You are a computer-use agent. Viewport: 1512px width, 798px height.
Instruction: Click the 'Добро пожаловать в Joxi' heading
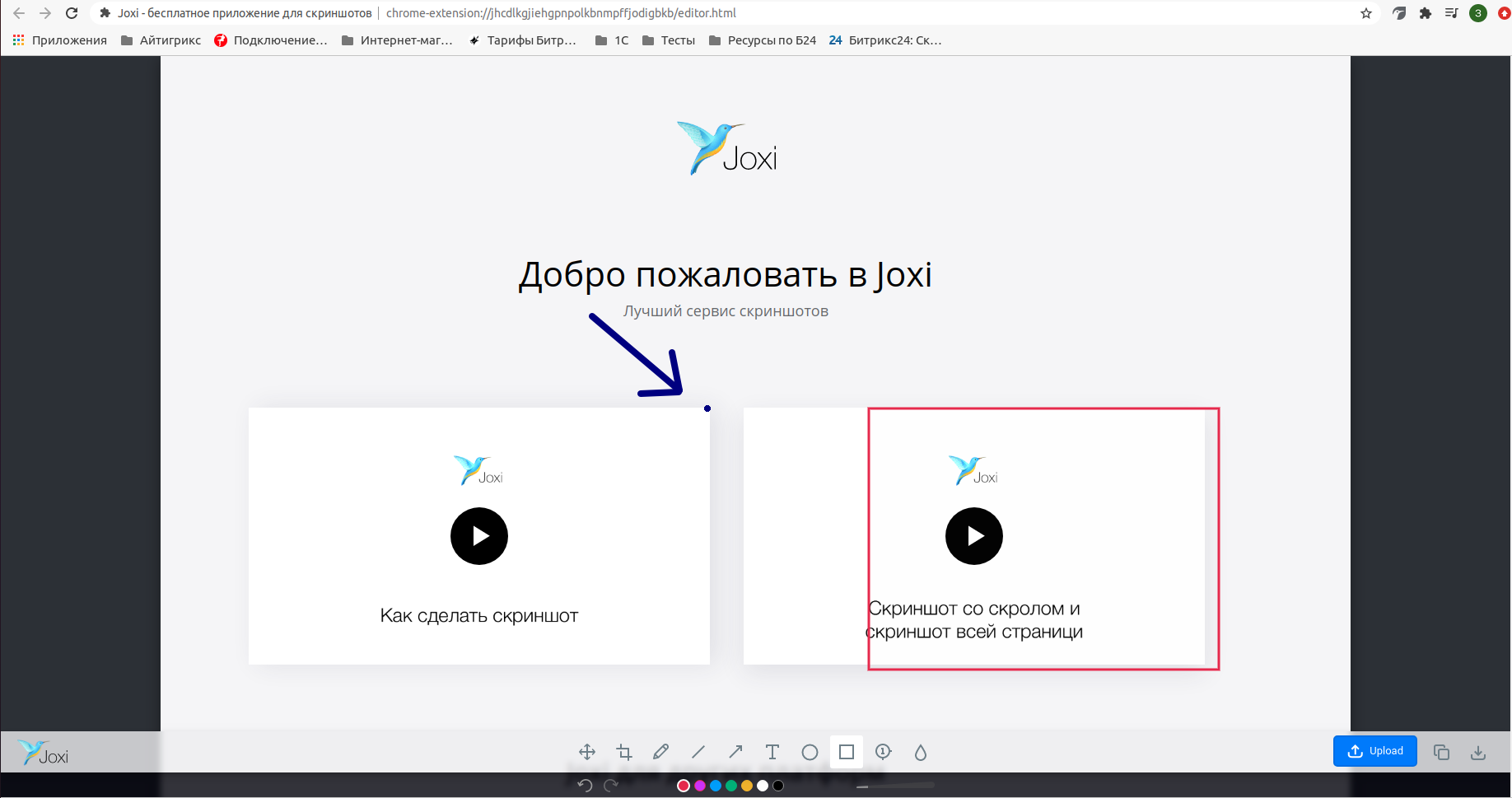click(726, 275)
